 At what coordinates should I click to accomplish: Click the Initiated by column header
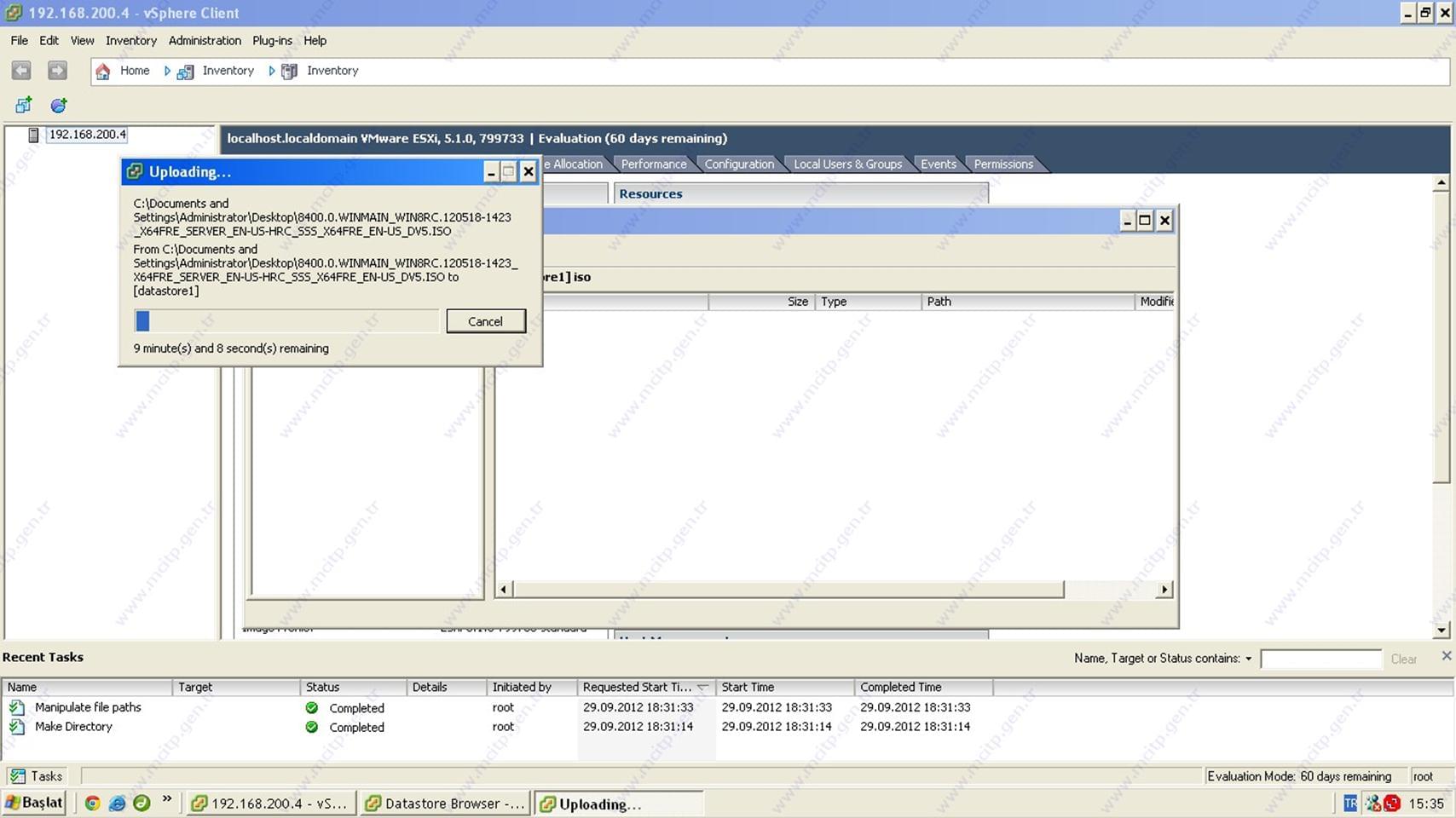[x=532, y=687]
